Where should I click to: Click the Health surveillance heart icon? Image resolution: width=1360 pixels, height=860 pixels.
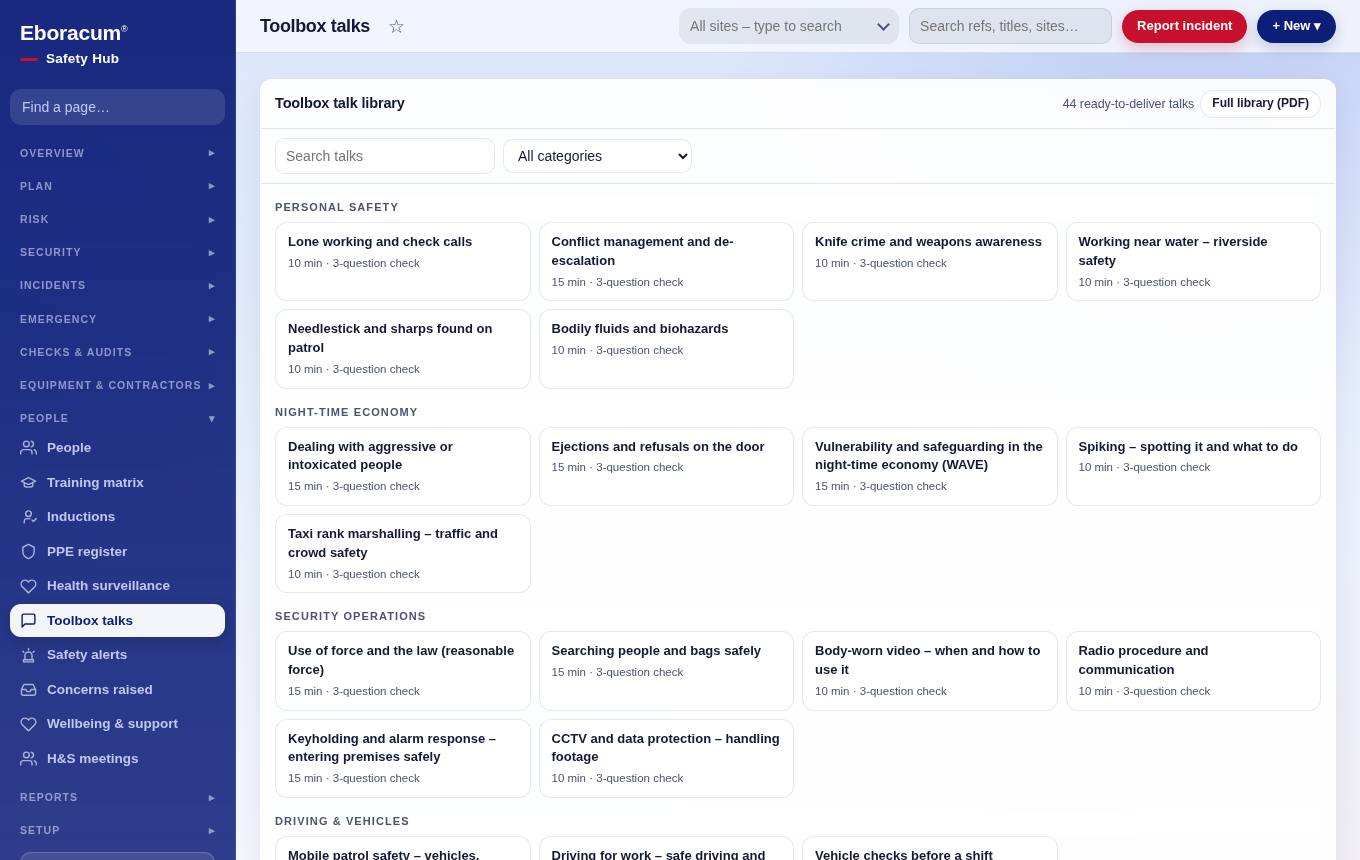pyautogui.click(x=28, y=586)
